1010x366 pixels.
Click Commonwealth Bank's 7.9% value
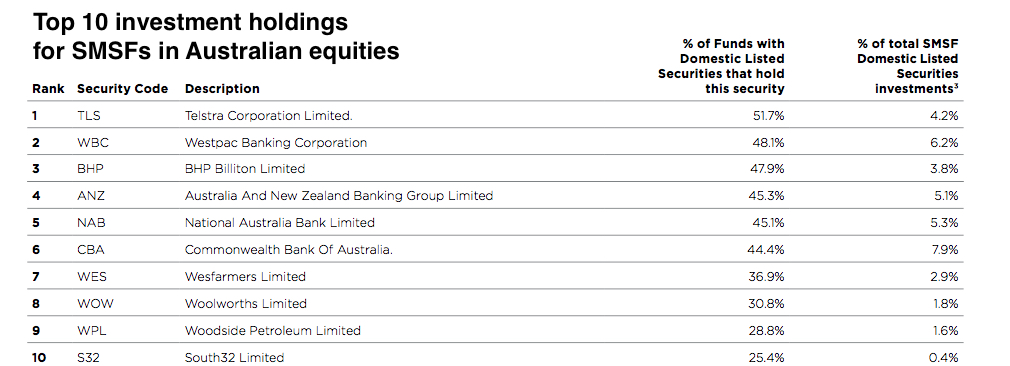944,249
